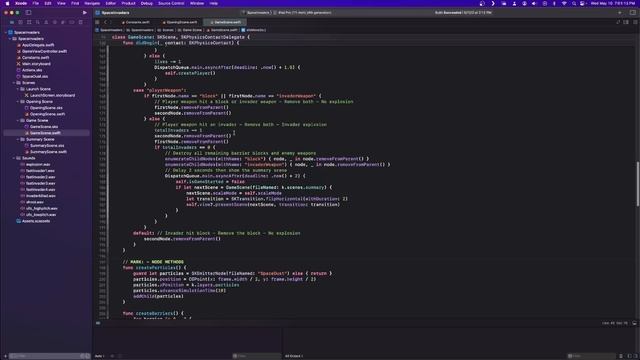Open the Editor menu

click(x=111, y=3)
